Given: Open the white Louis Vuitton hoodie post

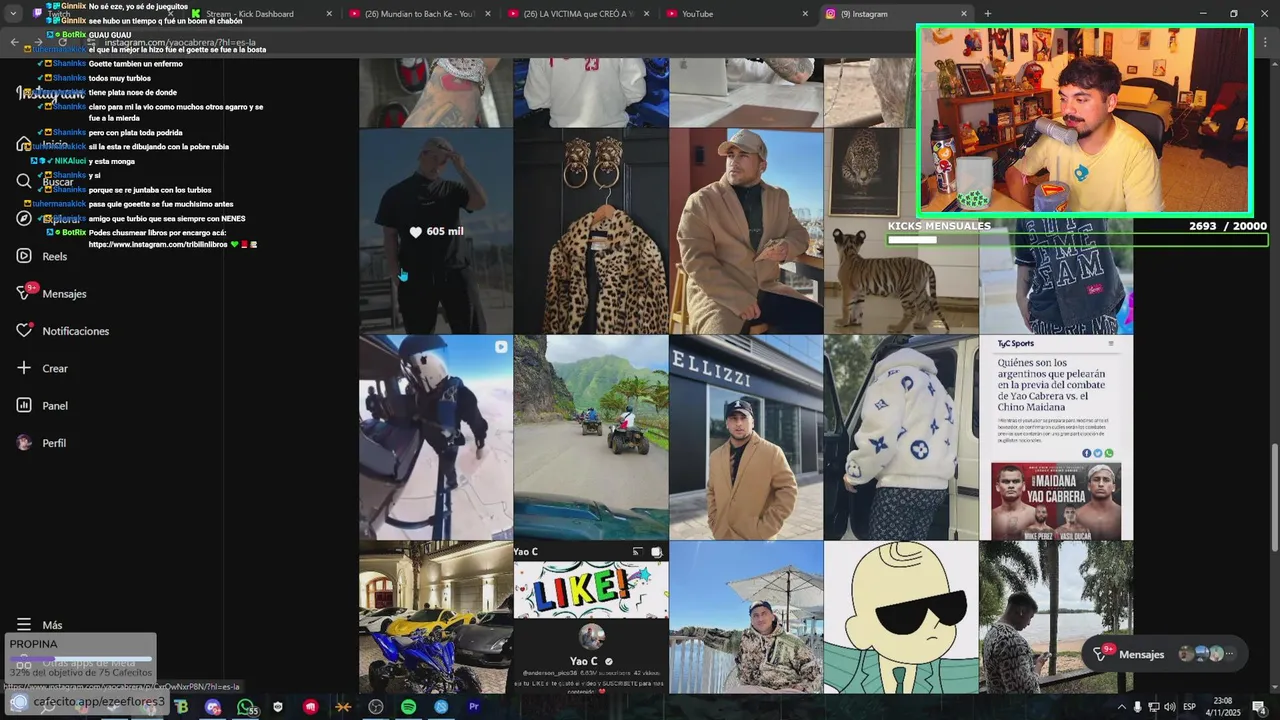Looking at the screenshot, I should click(x=901, y=437).
